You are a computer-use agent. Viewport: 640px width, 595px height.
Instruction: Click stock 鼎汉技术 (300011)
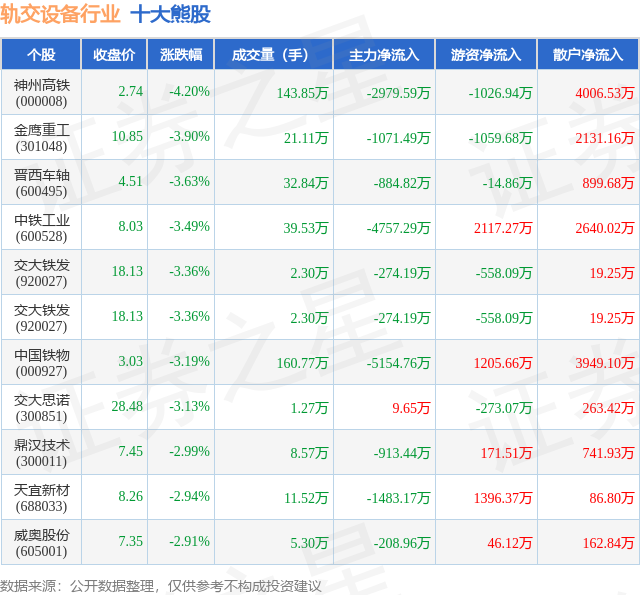click(x=42, y=453)
